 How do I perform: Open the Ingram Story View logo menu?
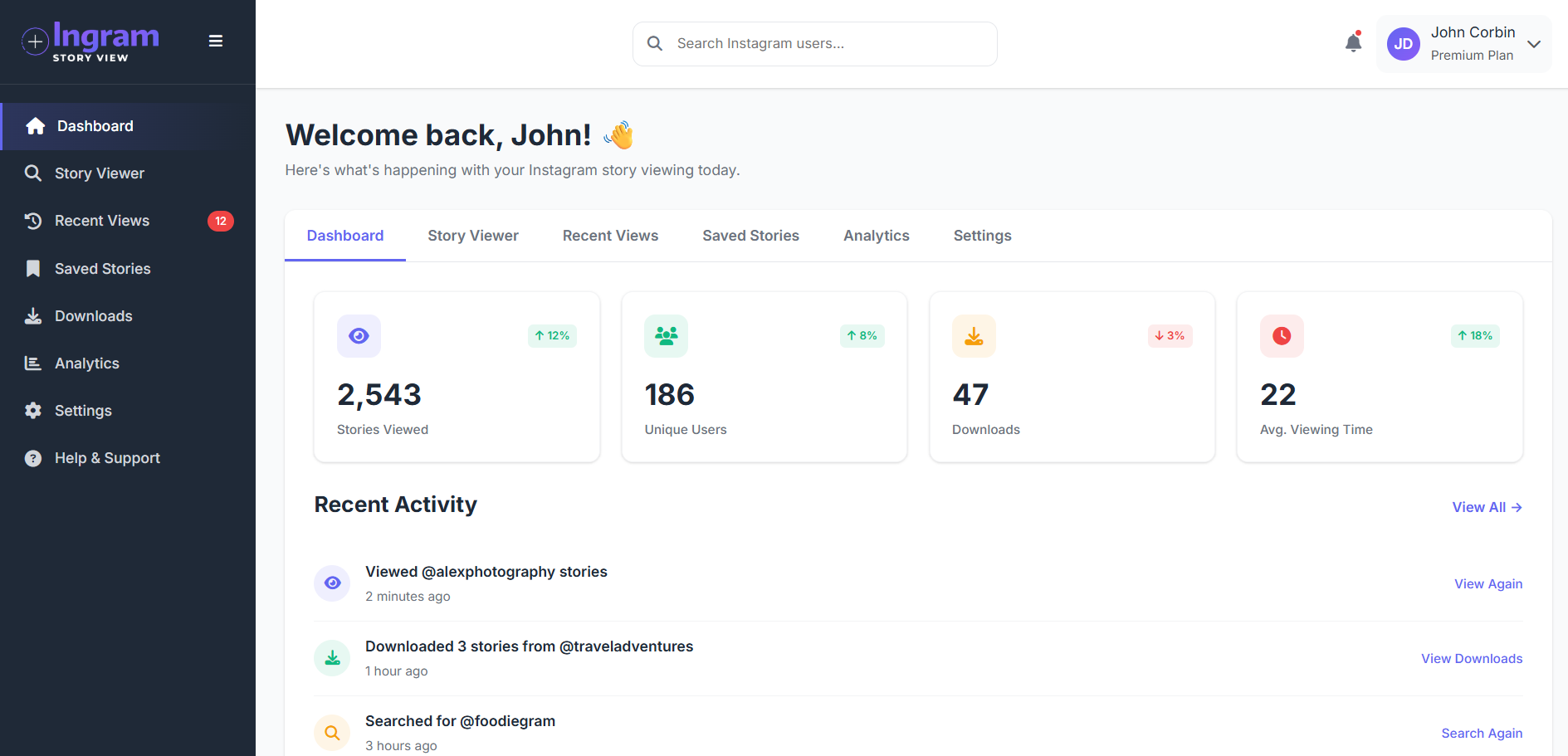[90, 41]
